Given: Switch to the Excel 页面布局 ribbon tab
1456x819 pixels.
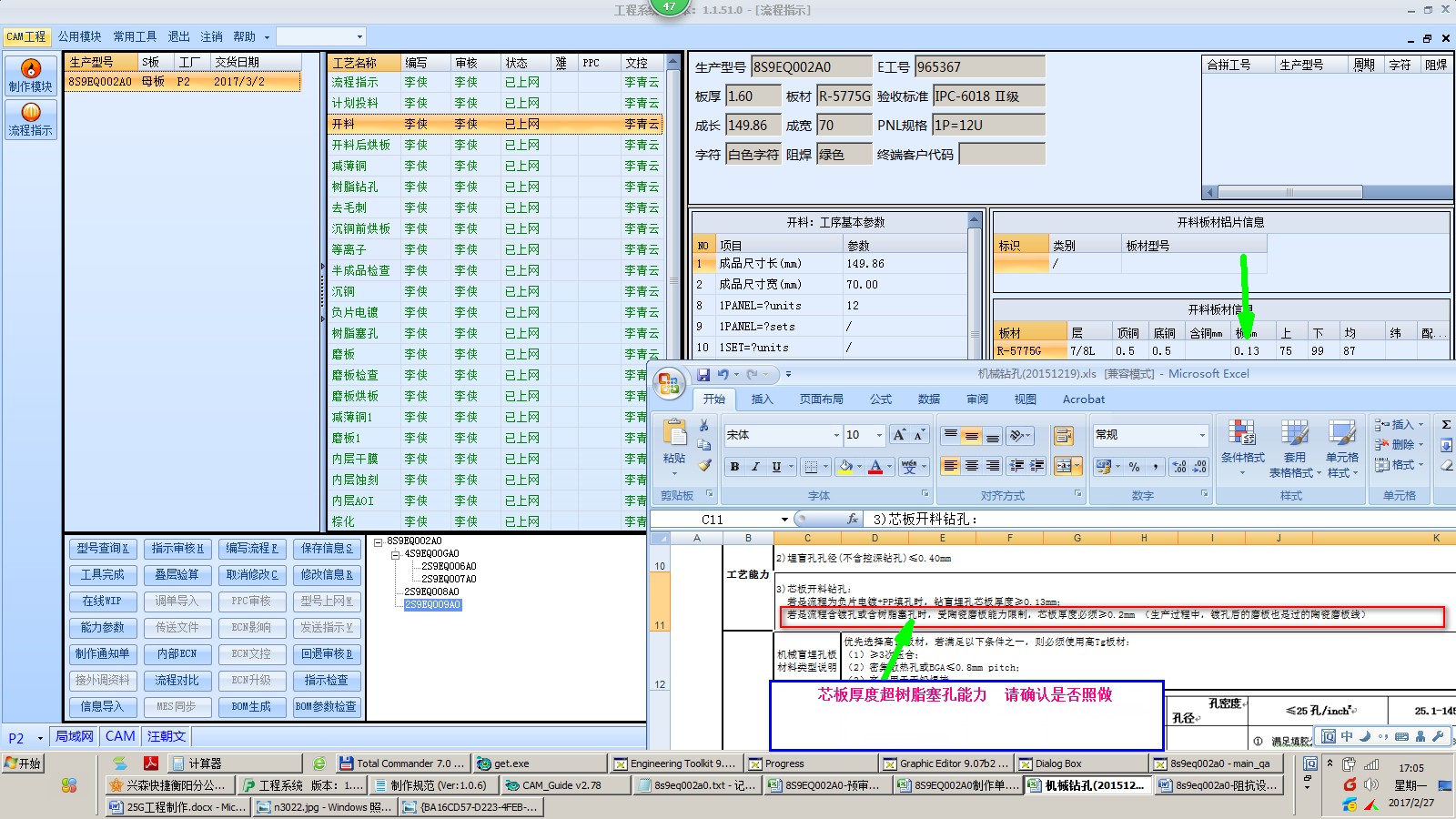Looking at the screenshot, I should point(822,399).
